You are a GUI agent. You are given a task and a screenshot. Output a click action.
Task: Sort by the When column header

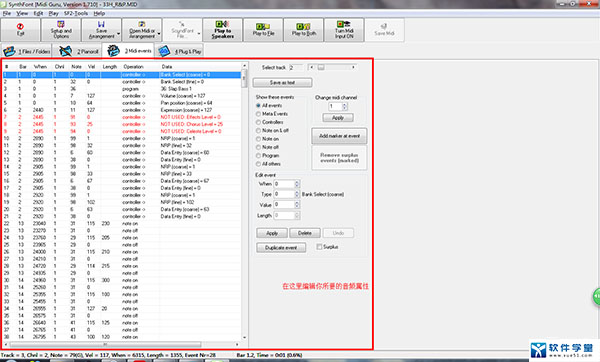40,67
